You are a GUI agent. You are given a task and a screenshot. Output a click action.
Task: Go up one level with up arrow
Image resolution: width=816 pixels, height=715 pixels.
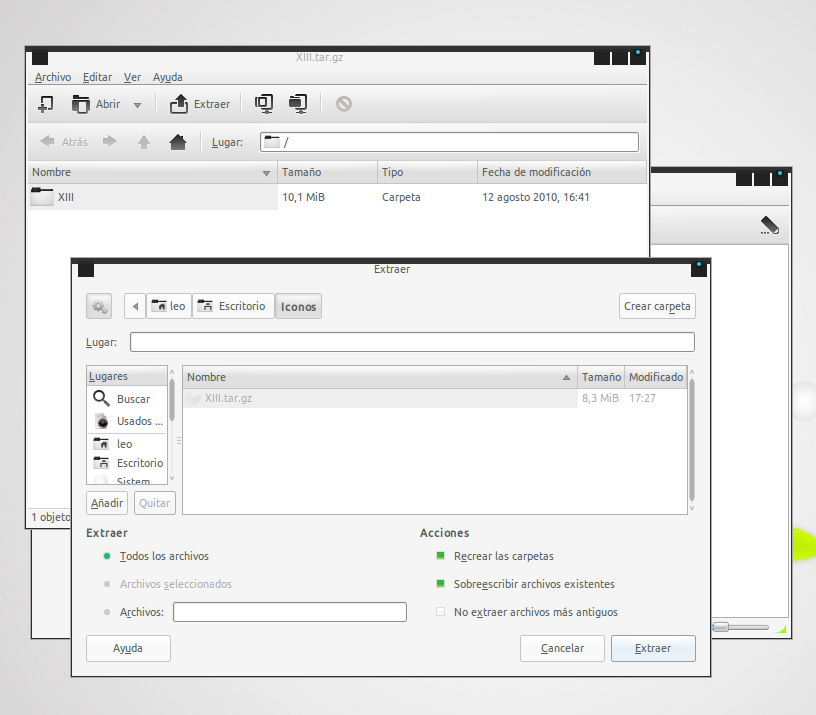point(144,142)
